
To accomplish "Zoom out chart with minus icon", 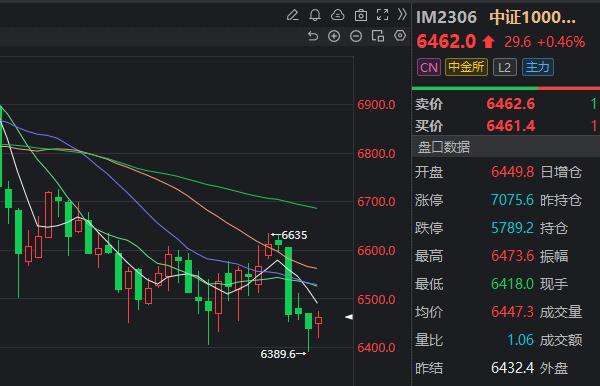I will point(356,36).
